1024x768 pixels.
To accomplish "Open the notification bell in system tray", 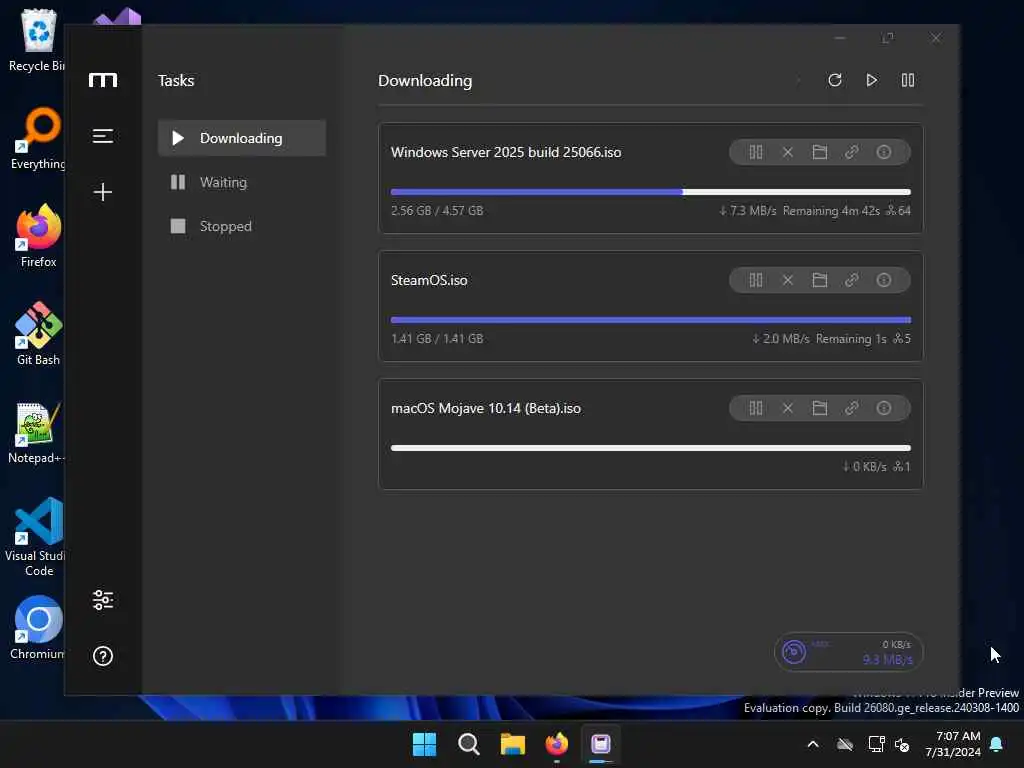I will [x=997, y=744].
